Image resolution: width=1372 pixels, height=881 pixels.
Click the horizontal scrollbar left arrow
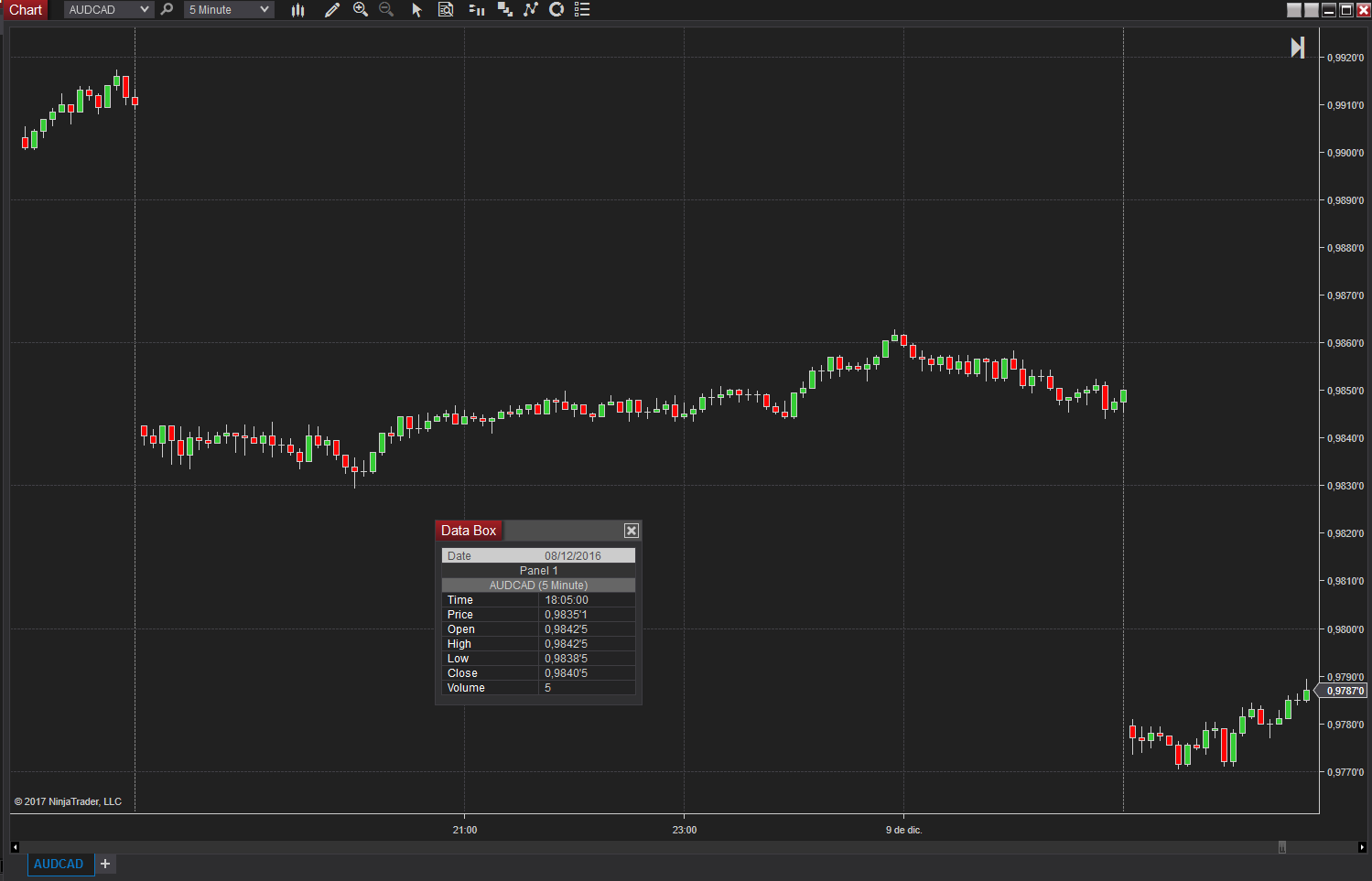(x=15, y=847)
